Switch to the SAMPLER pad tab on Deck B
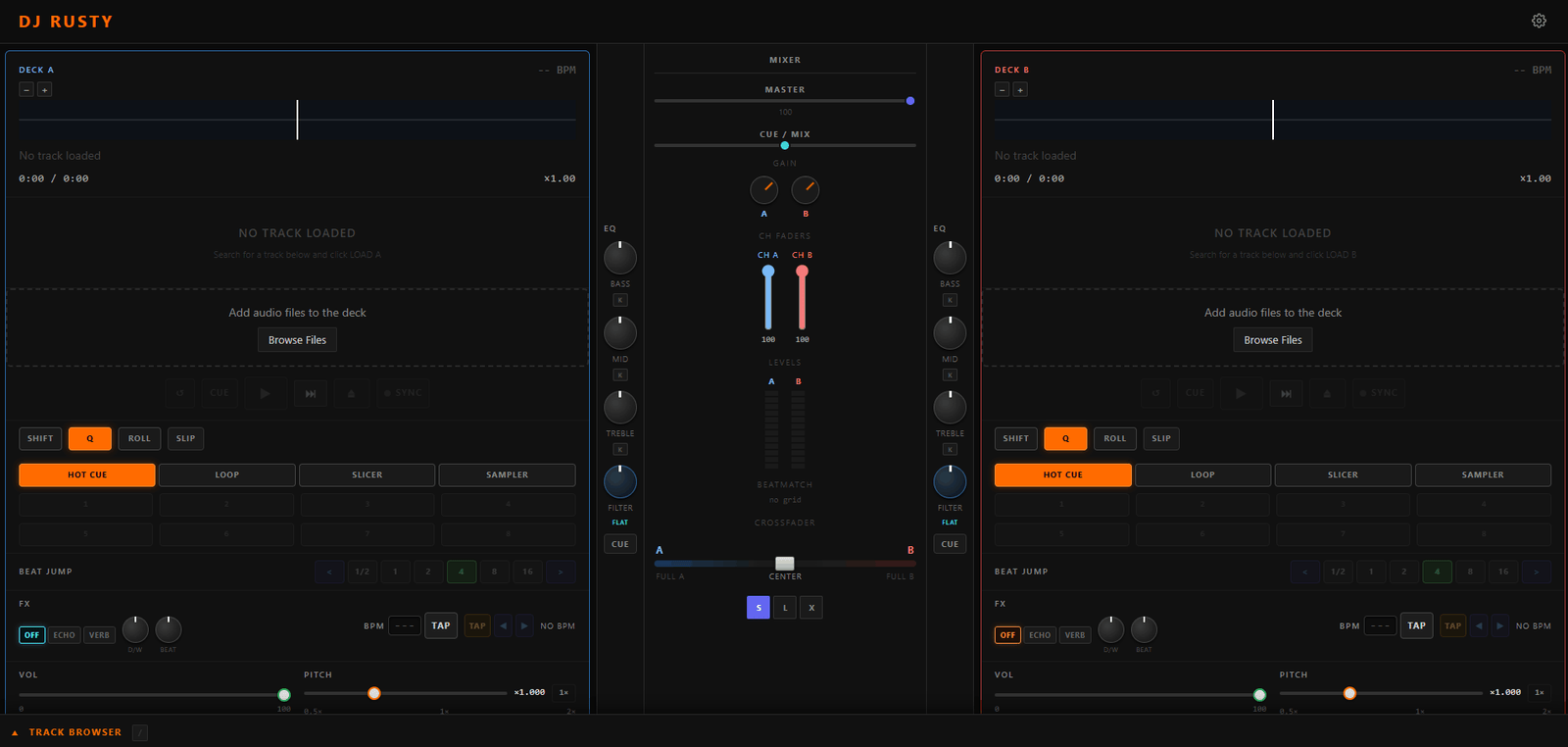1568x747 pixels. pyautogui.click(x=1483, y=474)
